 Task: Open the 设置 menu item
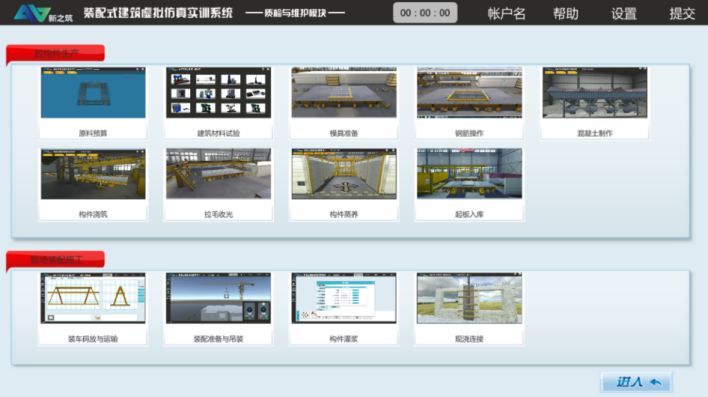click(624, 14)
